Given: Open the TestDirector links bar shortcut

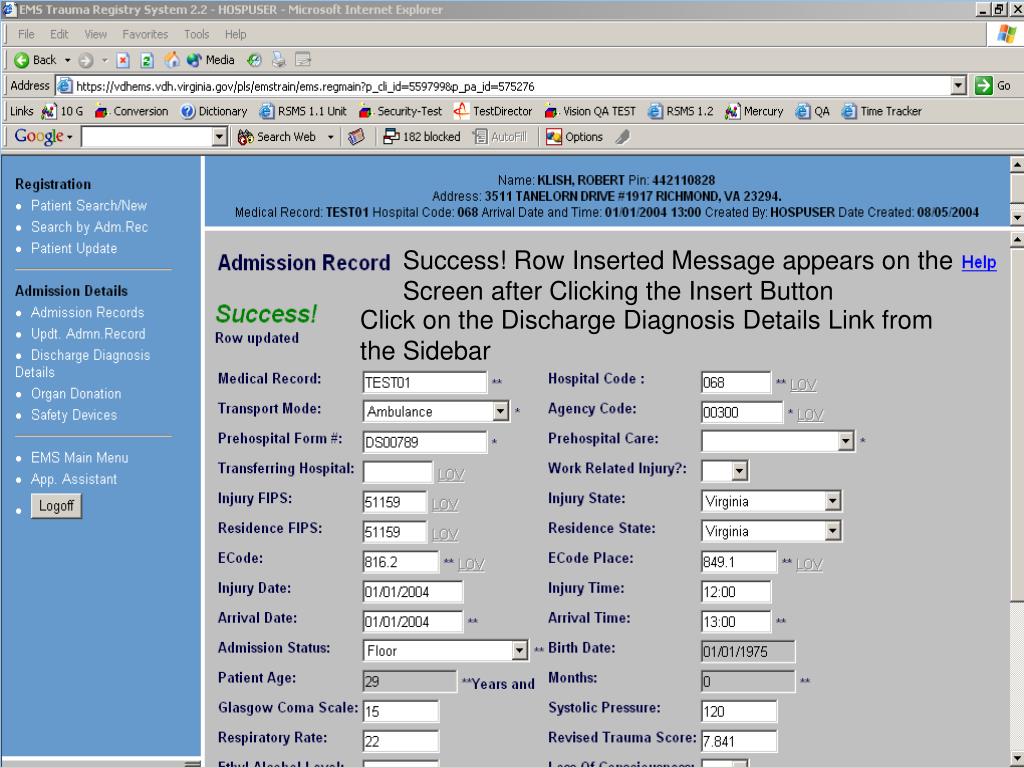Looking at the screenshot, I should 495,111.
